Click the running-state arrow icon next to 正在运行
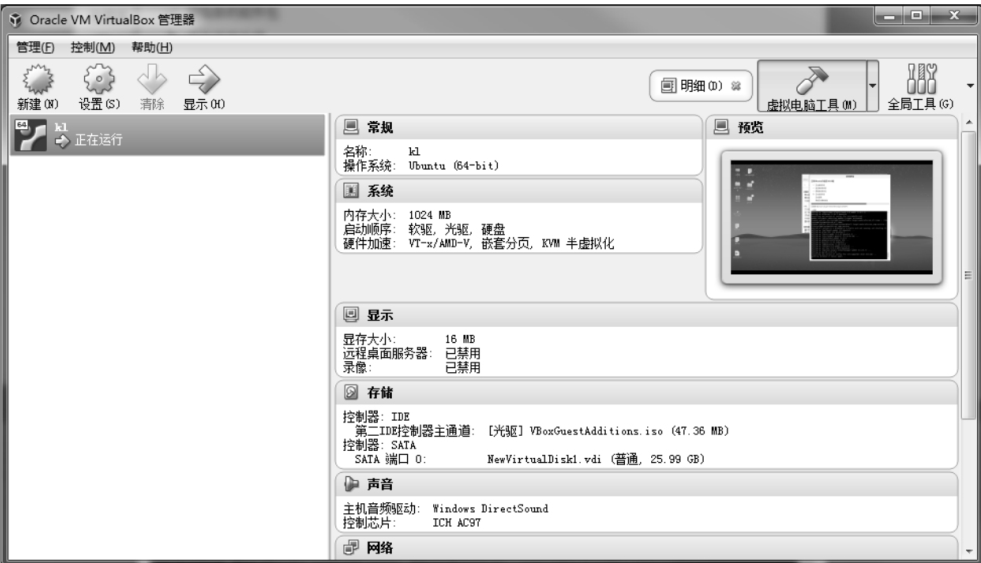This screenshot has width=981, height=563. point(62,141)
